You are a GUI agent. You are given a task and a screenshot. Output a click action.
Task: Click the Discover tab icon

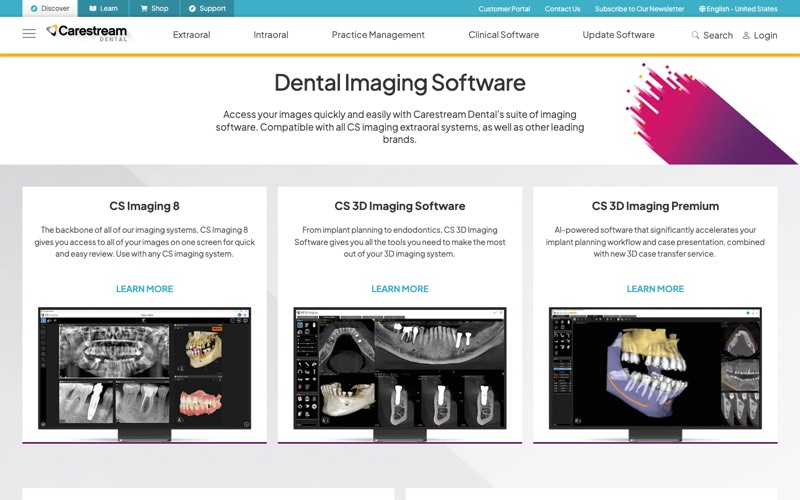(34, 8)
